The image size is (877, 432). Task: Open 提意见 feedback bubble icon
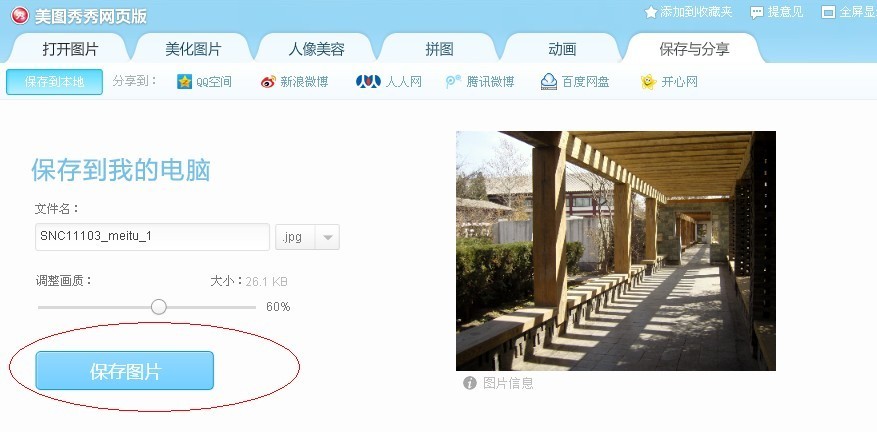coord(757,12)
